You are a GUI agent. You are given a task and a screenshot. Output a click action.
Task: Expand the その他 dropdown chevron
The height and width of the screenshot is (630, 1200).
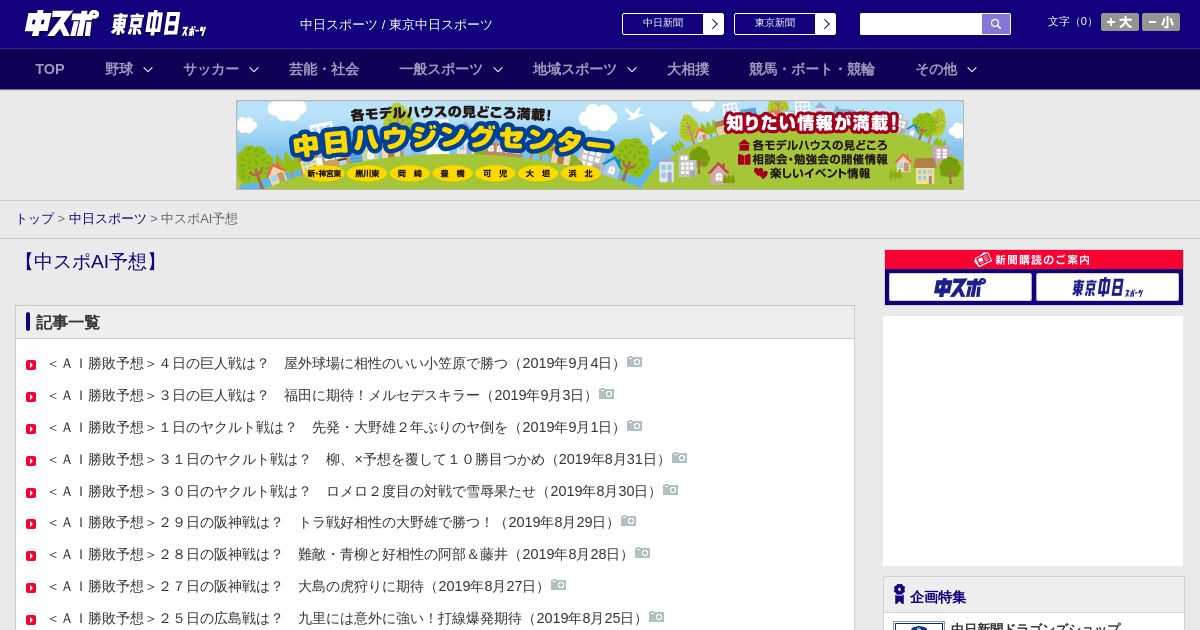click(x=972, y=69)
